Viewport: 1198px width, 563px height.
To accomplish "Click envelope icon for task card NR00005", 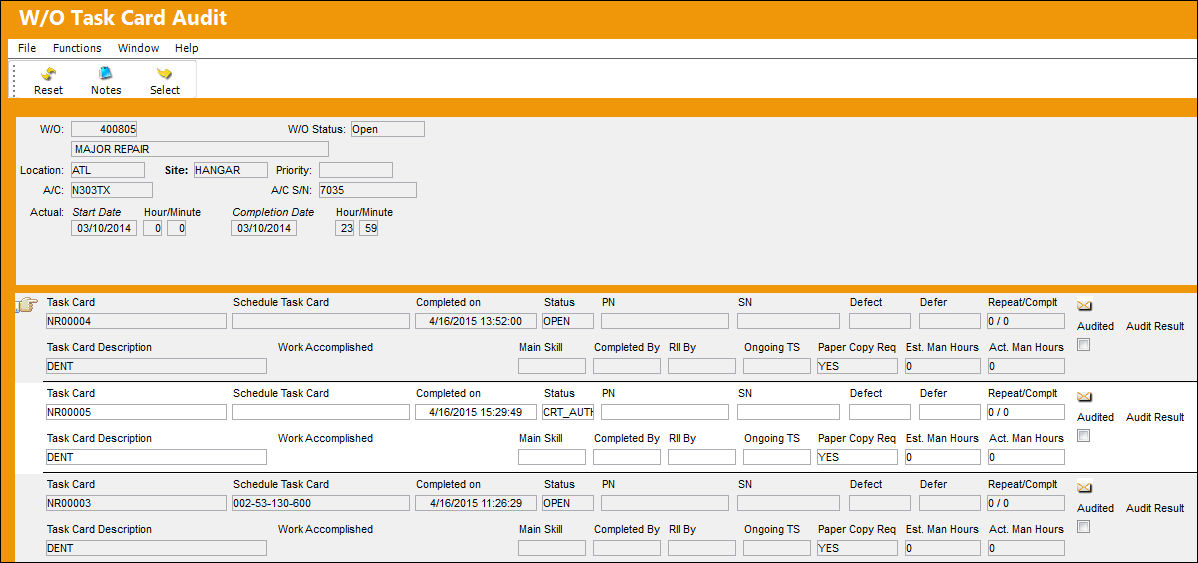I will point(1084,396).
